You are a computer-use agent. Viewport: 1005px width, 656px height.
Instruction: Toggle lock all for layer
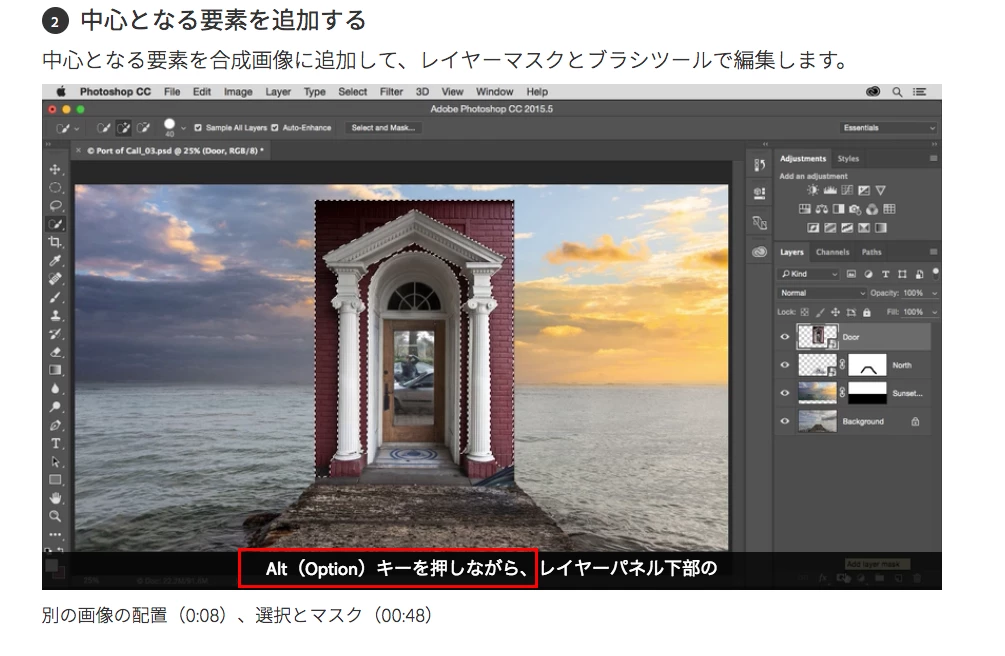point(867,312)
